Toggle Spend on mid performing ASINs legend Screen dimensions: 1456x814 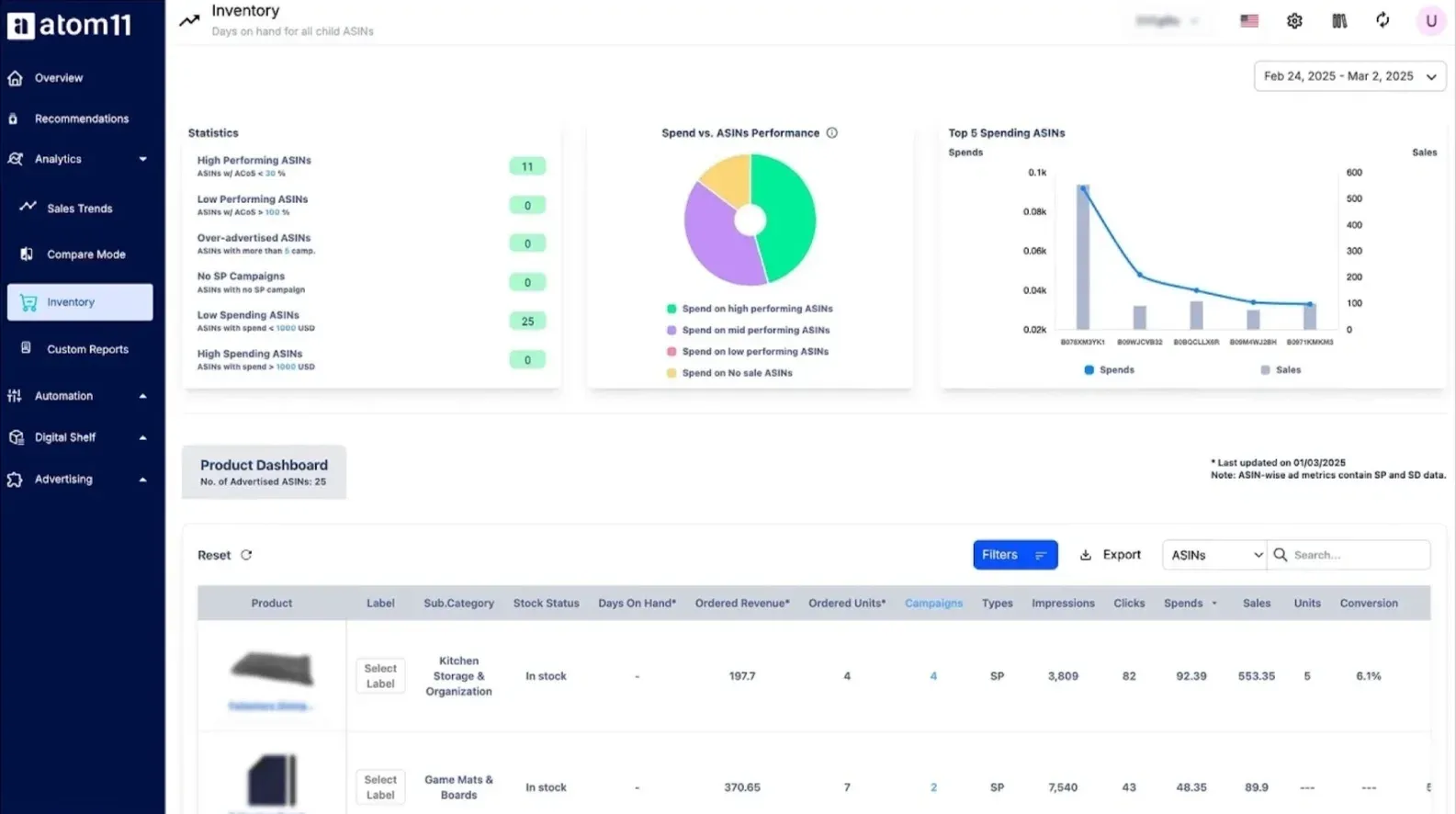point(748,330)
